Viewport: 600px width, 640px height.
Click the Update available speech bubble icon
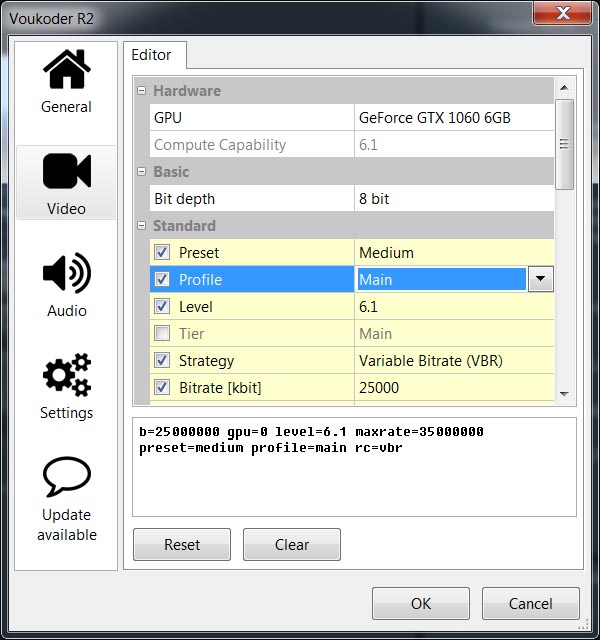(x=67, y=476)
